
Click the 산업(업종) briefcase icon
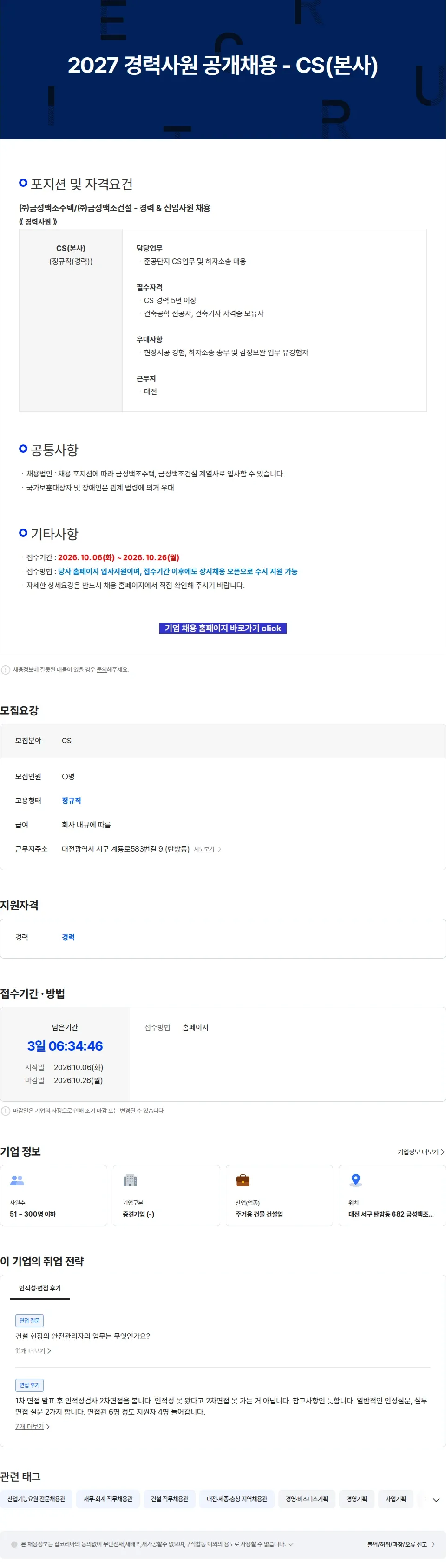(243, 1180)
